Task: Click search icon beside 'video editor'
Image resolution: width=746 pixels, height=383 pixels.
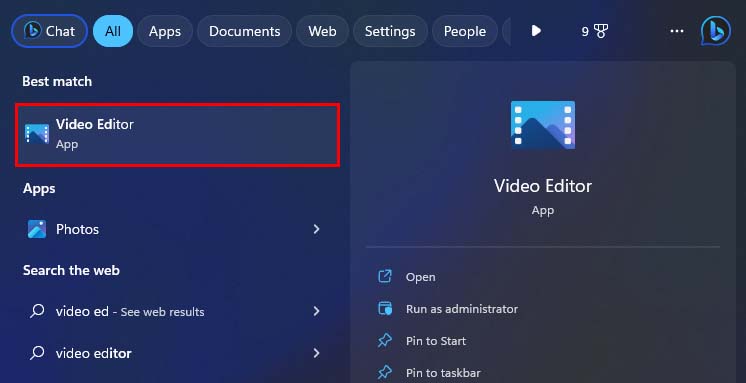Action: tap(37, 353)
